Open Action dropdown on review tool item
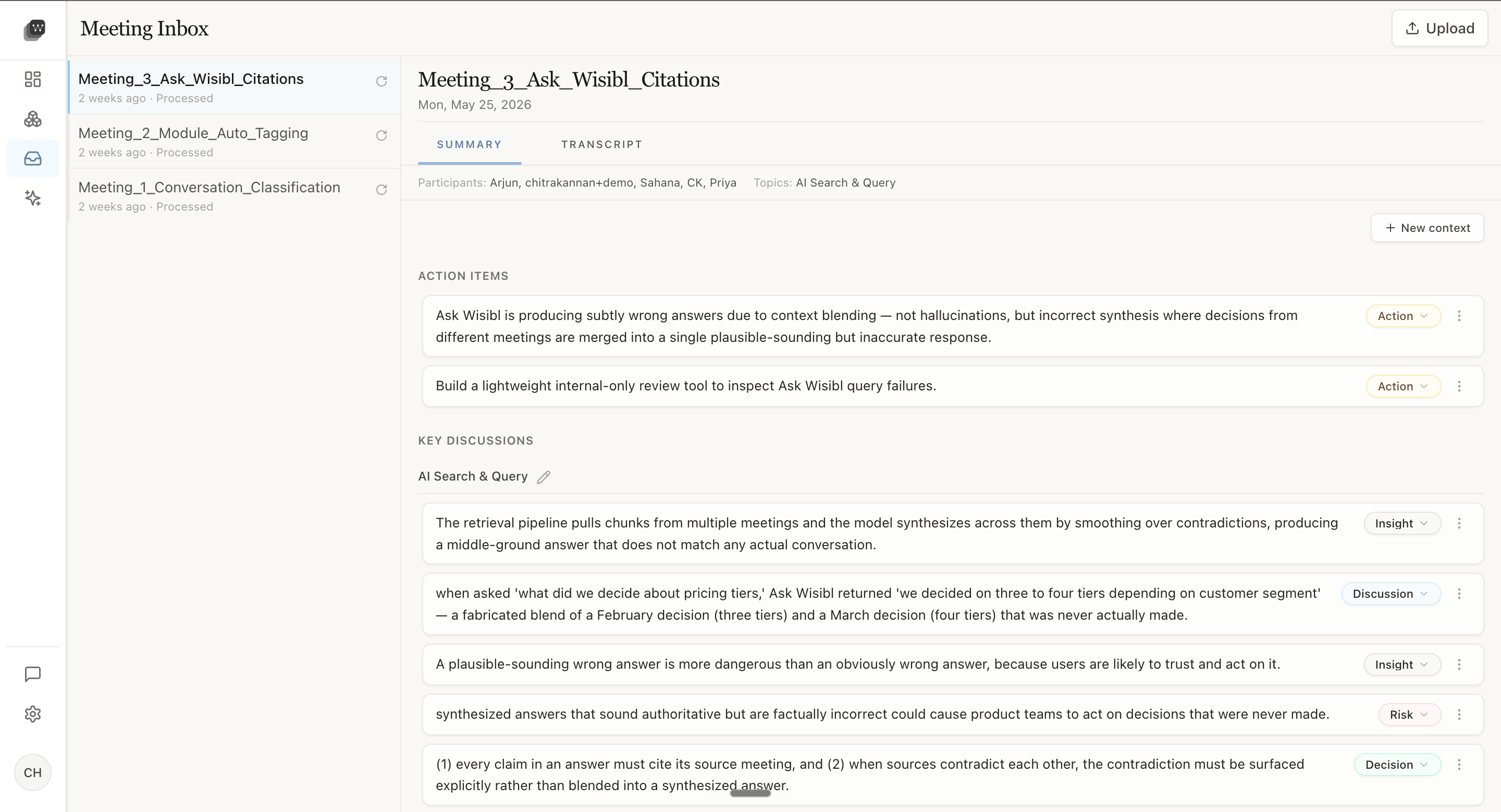This screenshot has height=812, width=1501. (x=1403, y=386)
